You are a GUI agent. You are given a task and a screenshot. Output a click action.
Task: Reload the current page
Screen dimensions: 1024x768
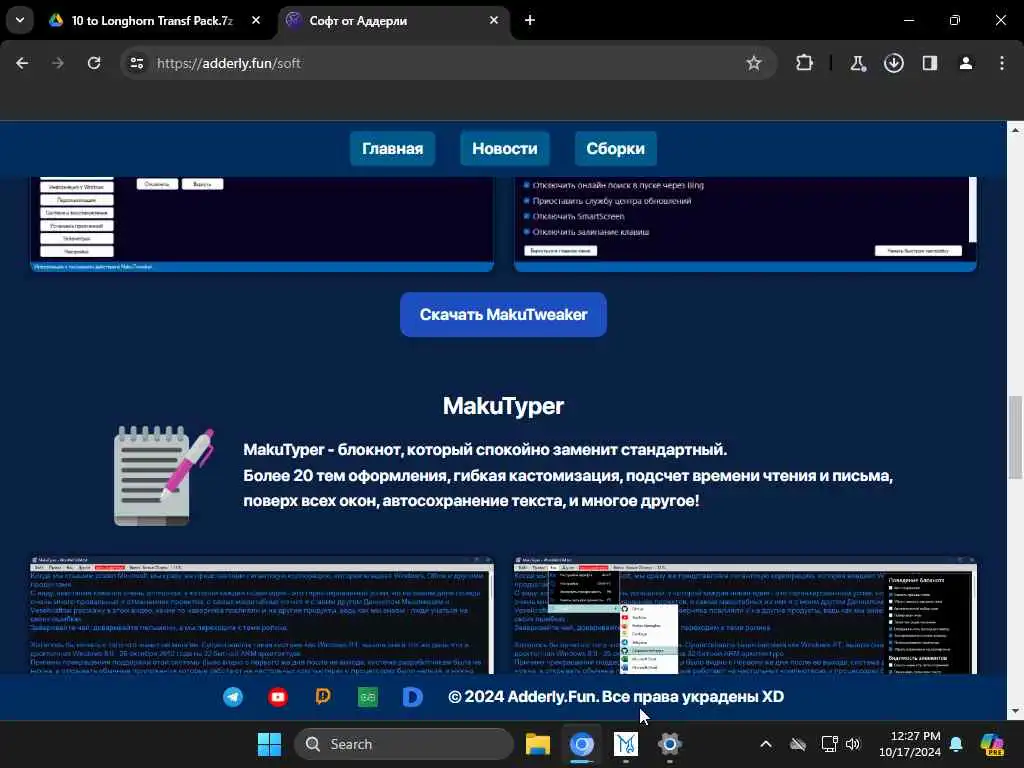[x=94, y=63]
